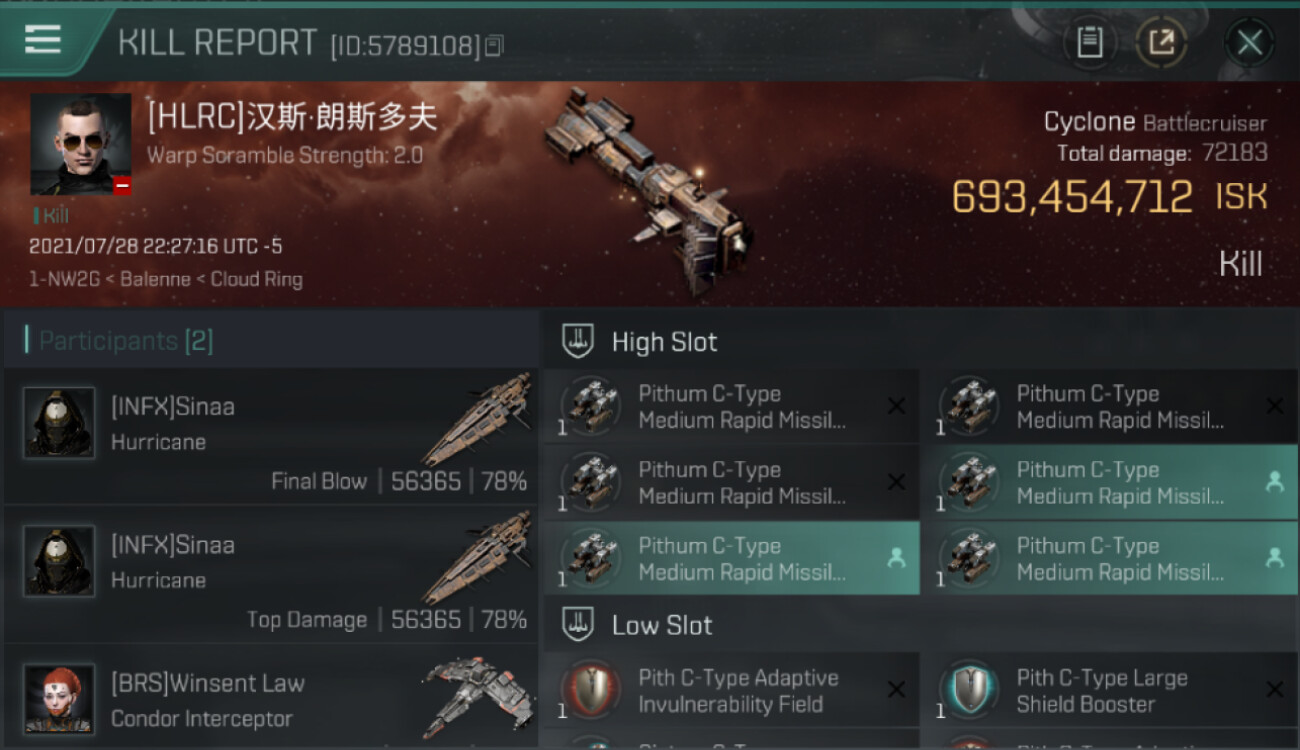
Task: Select the High Slot section icon
Action: 578,341
